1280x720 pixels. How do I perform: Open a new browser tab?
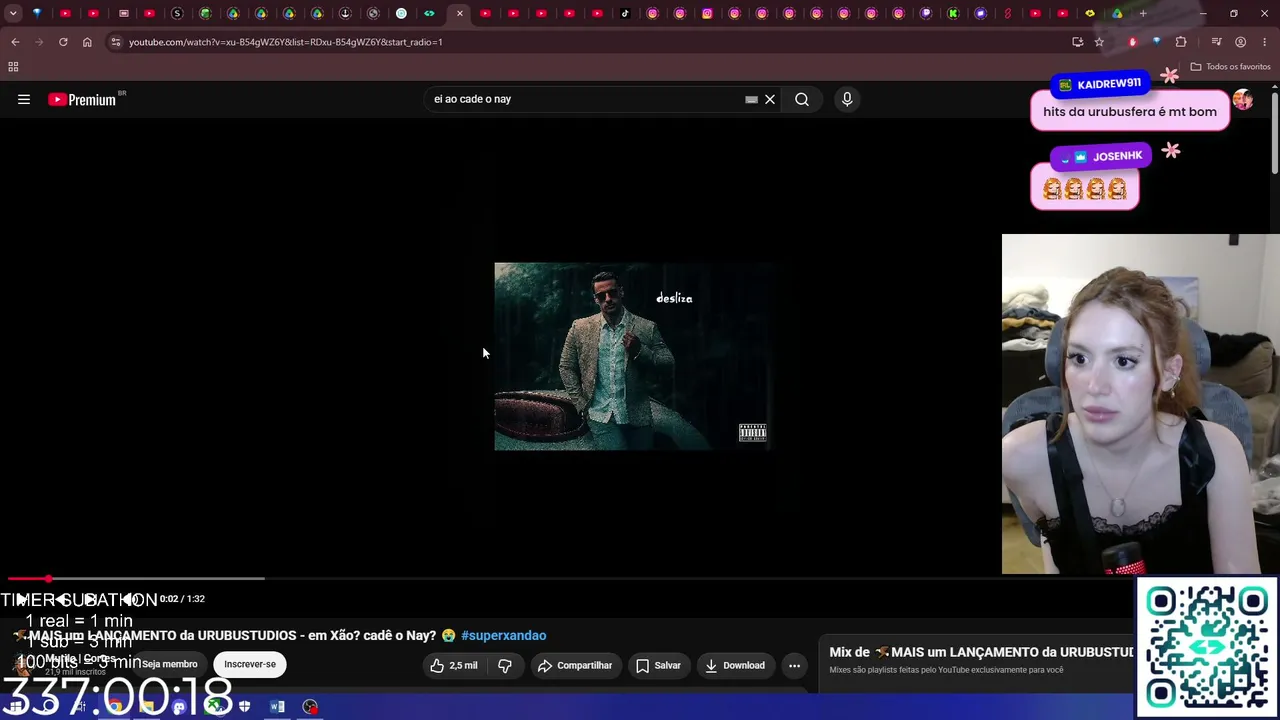point(1143,13)
